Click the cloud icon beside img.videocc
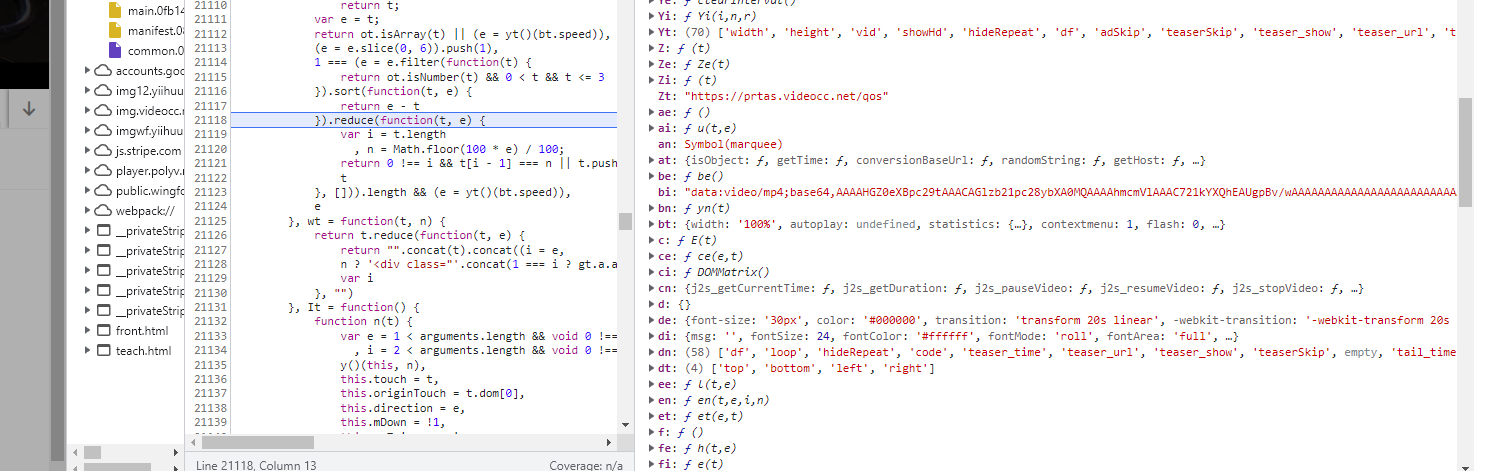Image resolution: width=1486 pixels, height=471 pixels. pyautogui.click(x=102, y=111)
